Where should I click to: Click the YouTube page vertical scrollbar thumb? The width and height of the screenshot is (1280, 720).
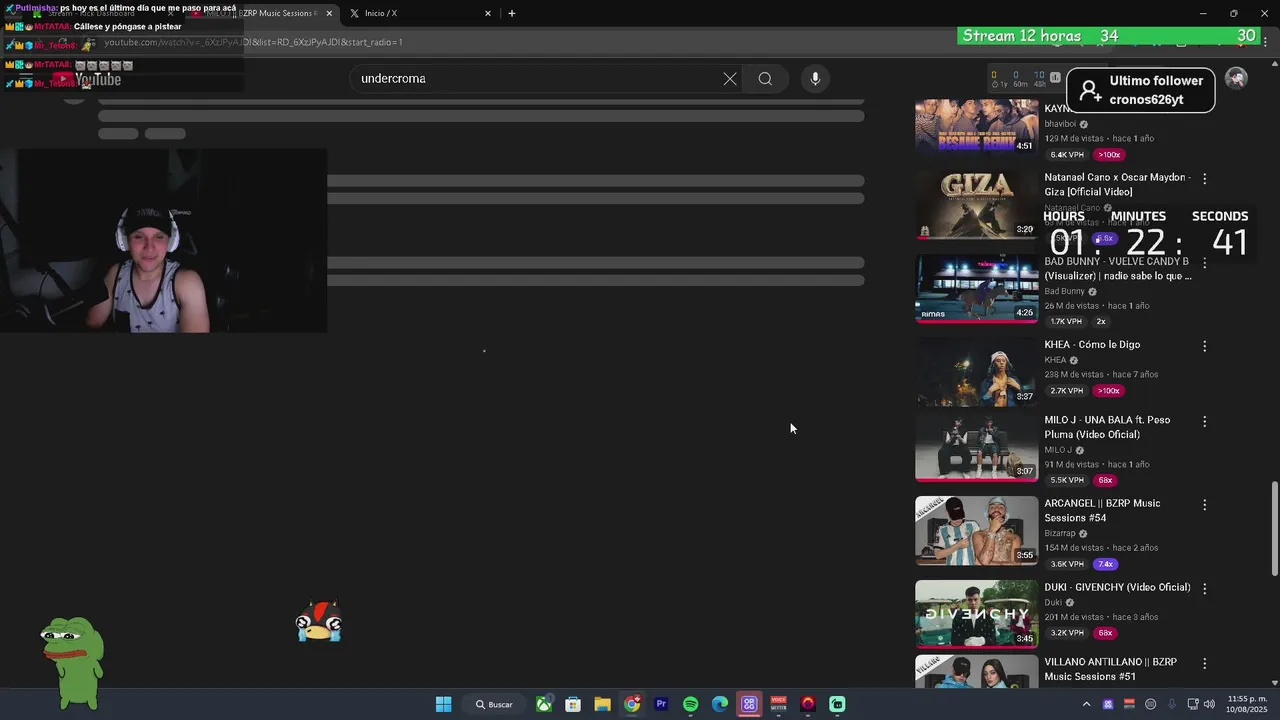(x=1273, y=528)
